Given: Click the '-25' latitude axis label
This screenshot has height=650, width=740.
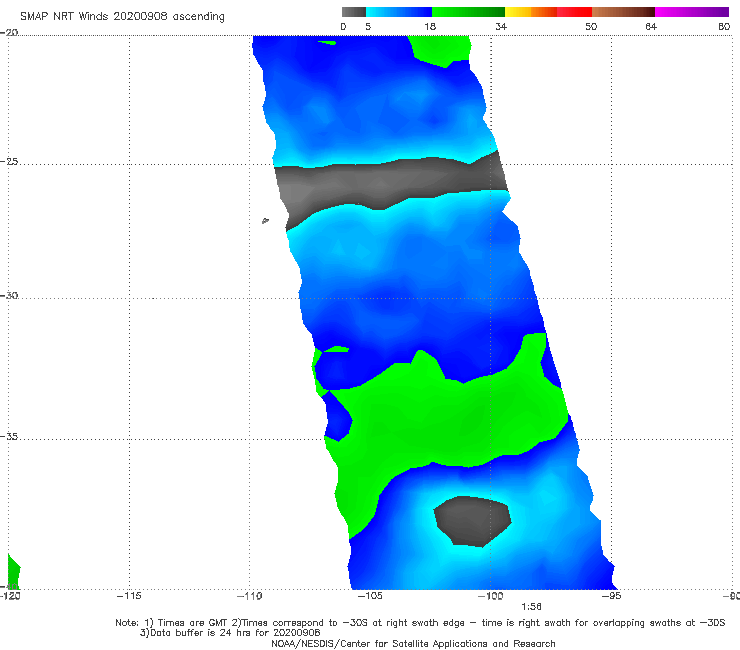Looking at the screenshot, I should pyautogui.click(x=9, y=161).
